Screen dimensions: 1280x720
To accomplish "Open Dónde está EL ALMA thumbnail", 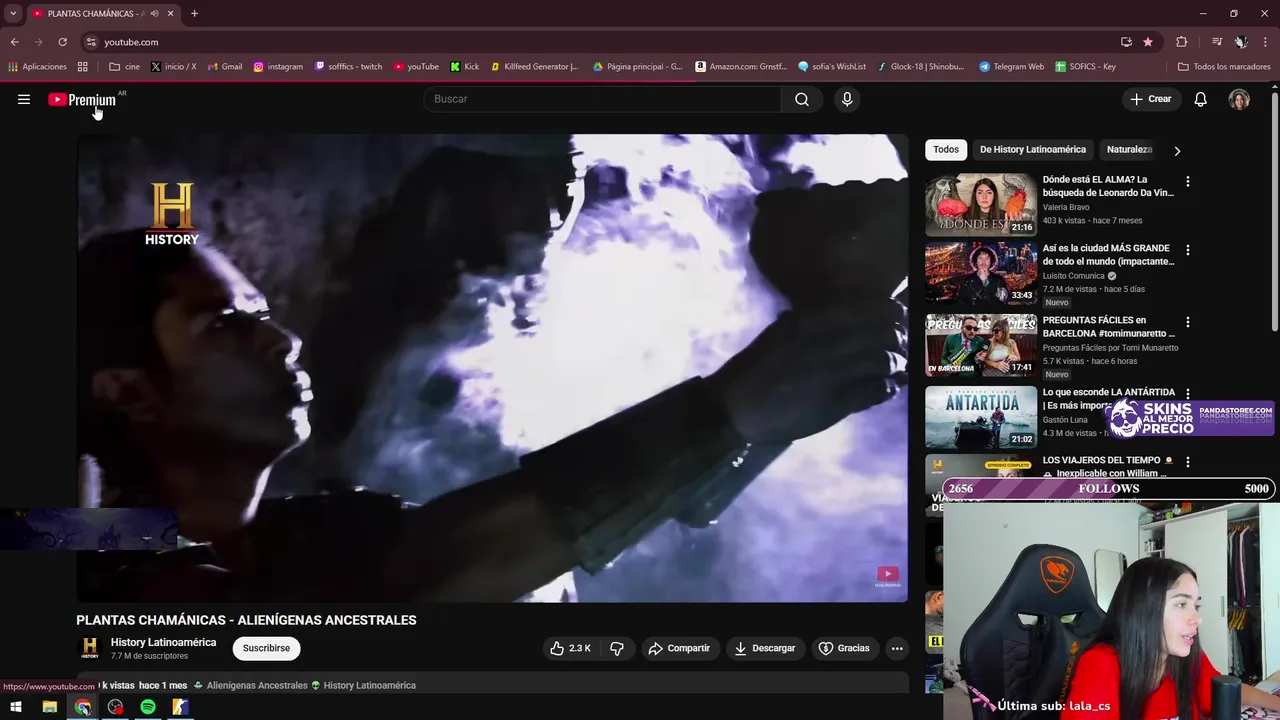I will coord(981,205).
